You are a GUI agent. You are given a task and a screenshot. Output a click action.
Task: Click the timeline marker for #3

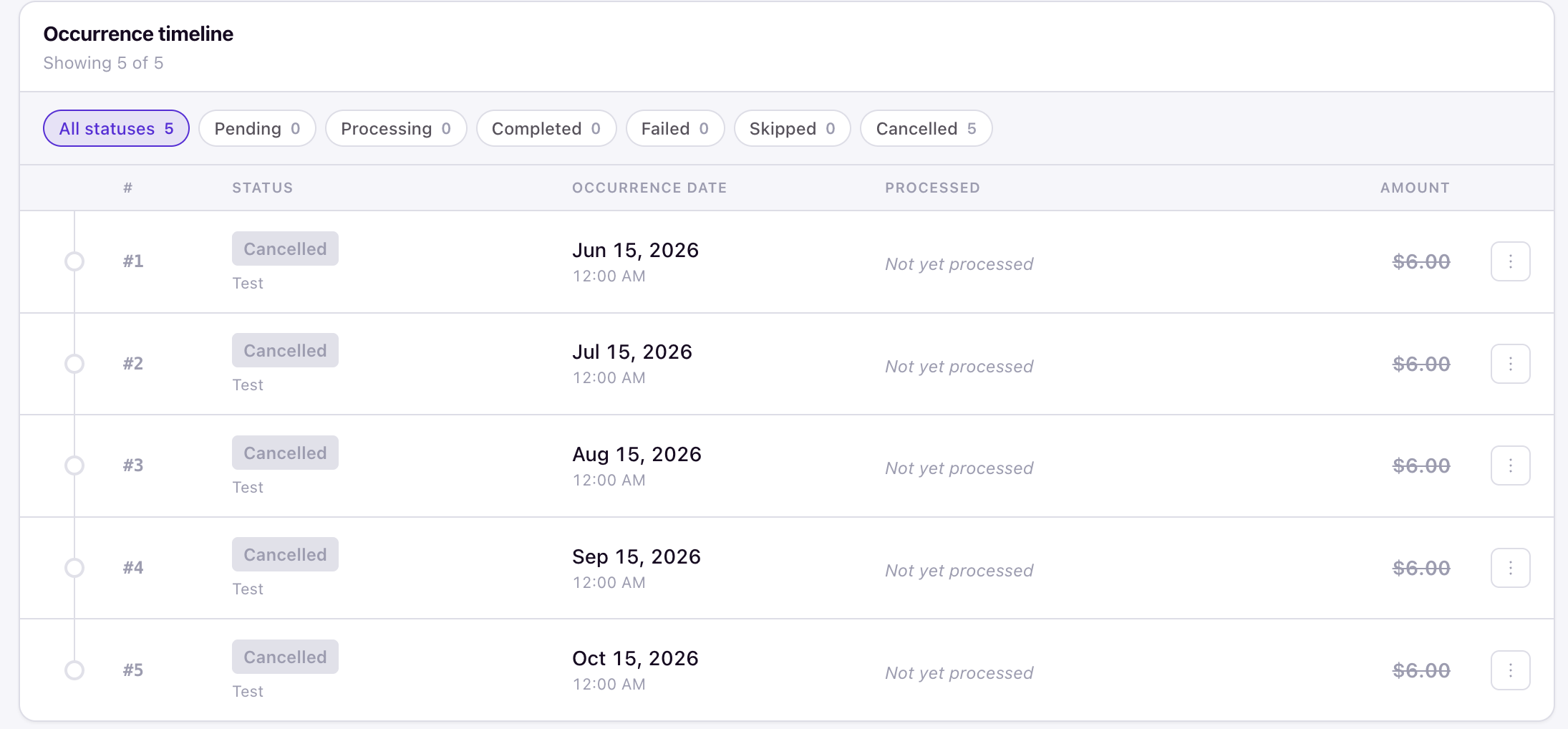[74, 465]
